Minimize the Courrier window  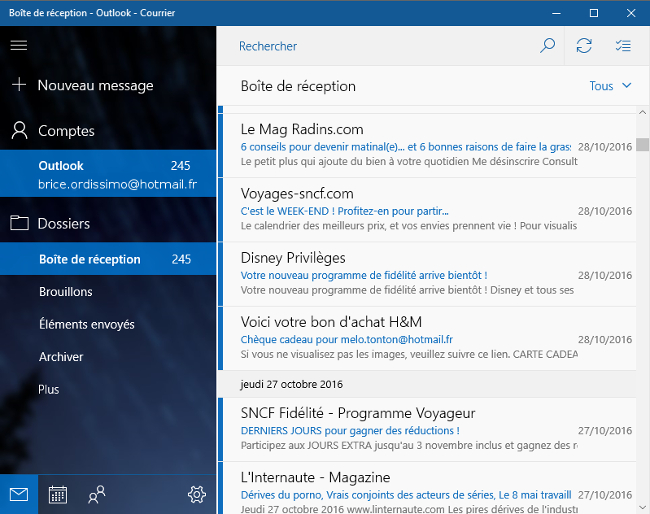coord(556,13)
